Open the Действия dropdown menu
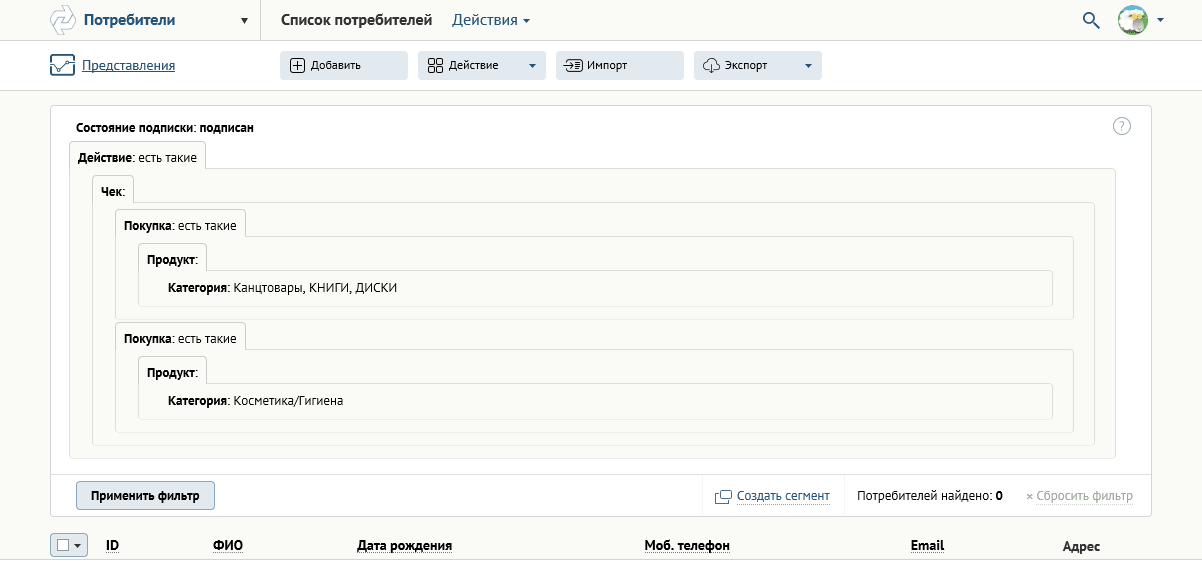This screenshot has width=1202, height=569. pos(491,20)
